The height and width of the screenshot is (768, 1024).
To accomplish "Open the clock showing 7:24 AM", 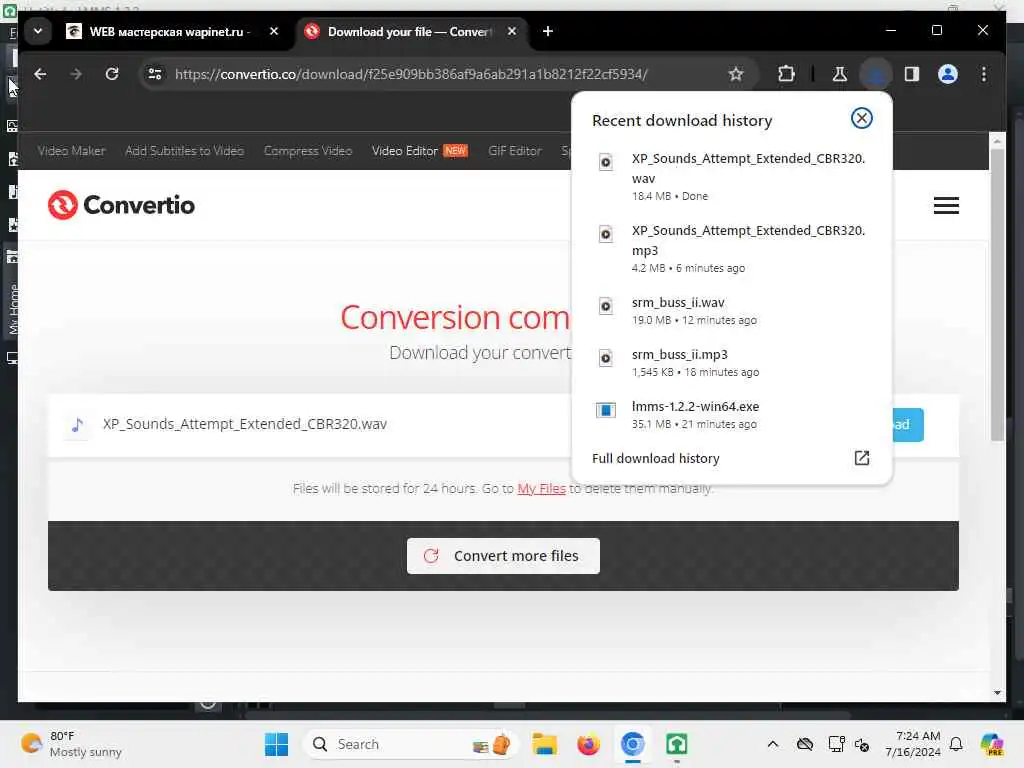I will tap(912, 744).
